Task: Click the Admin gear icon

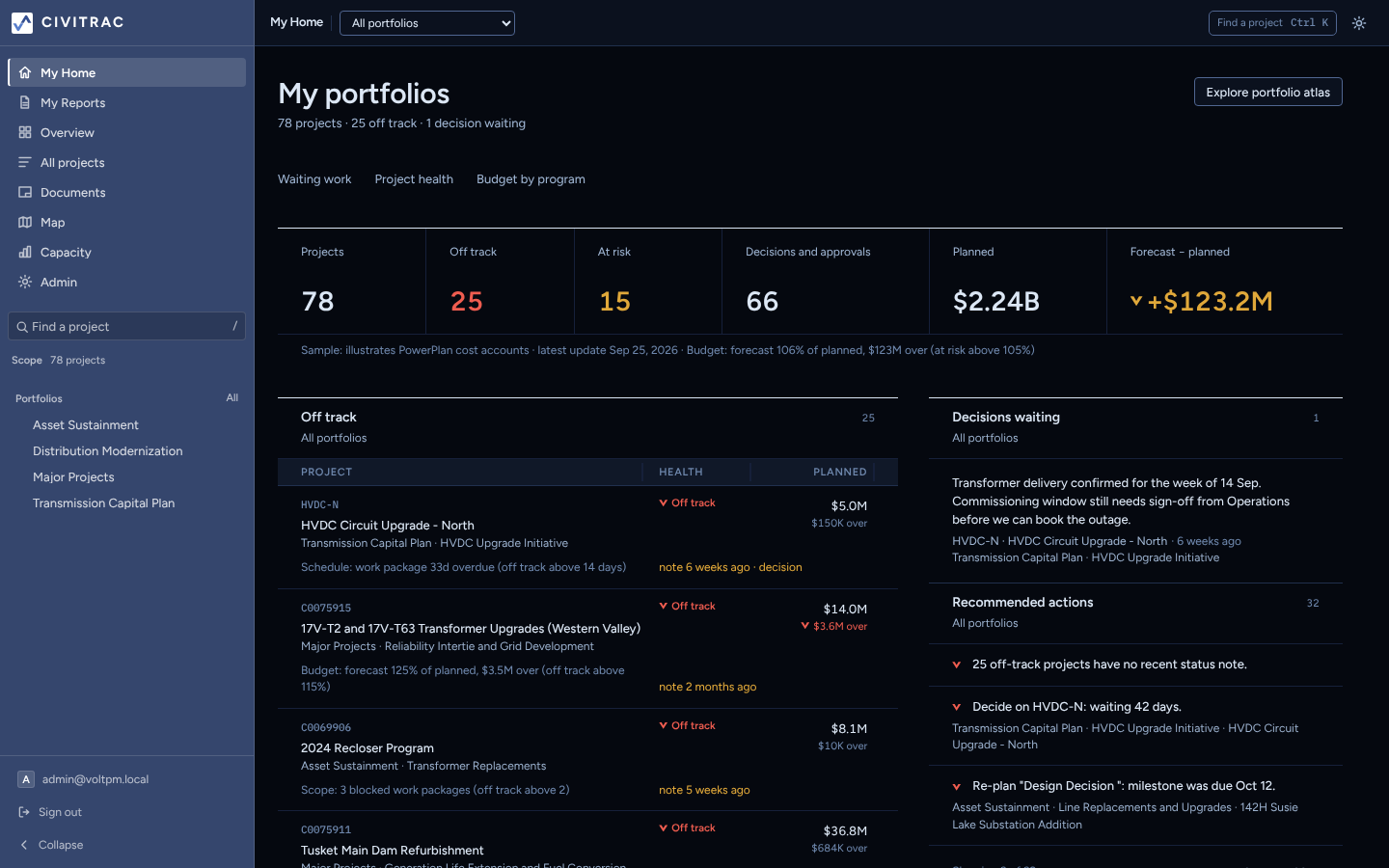Action: pyautogui.click(x=25, y=282)
